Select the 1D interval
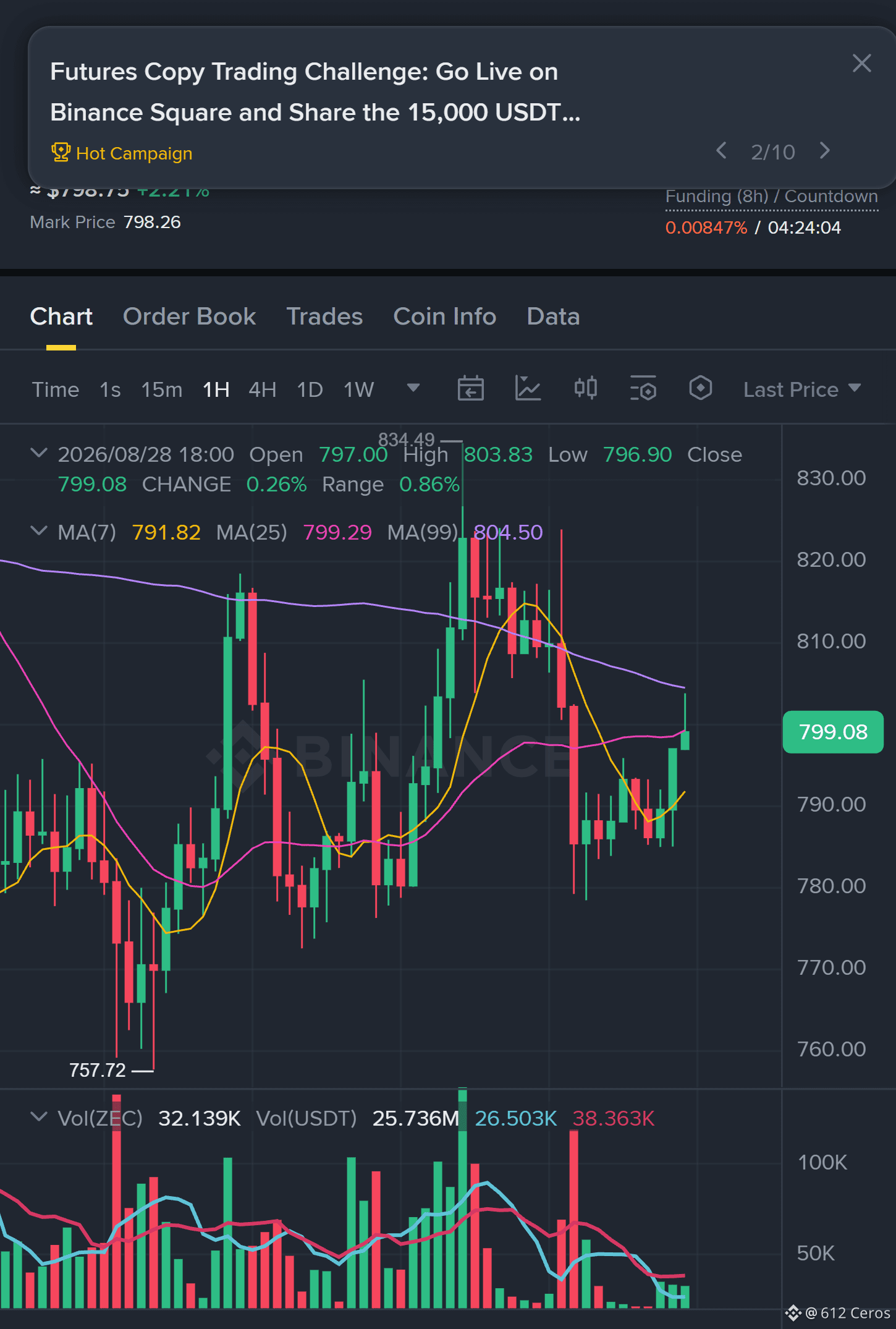 point(310,389)
